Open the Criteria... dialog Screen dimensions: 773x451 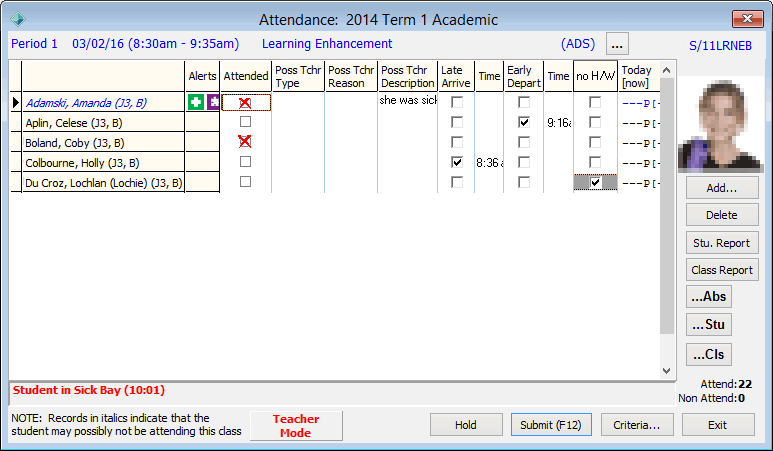(x=637, y=425)
